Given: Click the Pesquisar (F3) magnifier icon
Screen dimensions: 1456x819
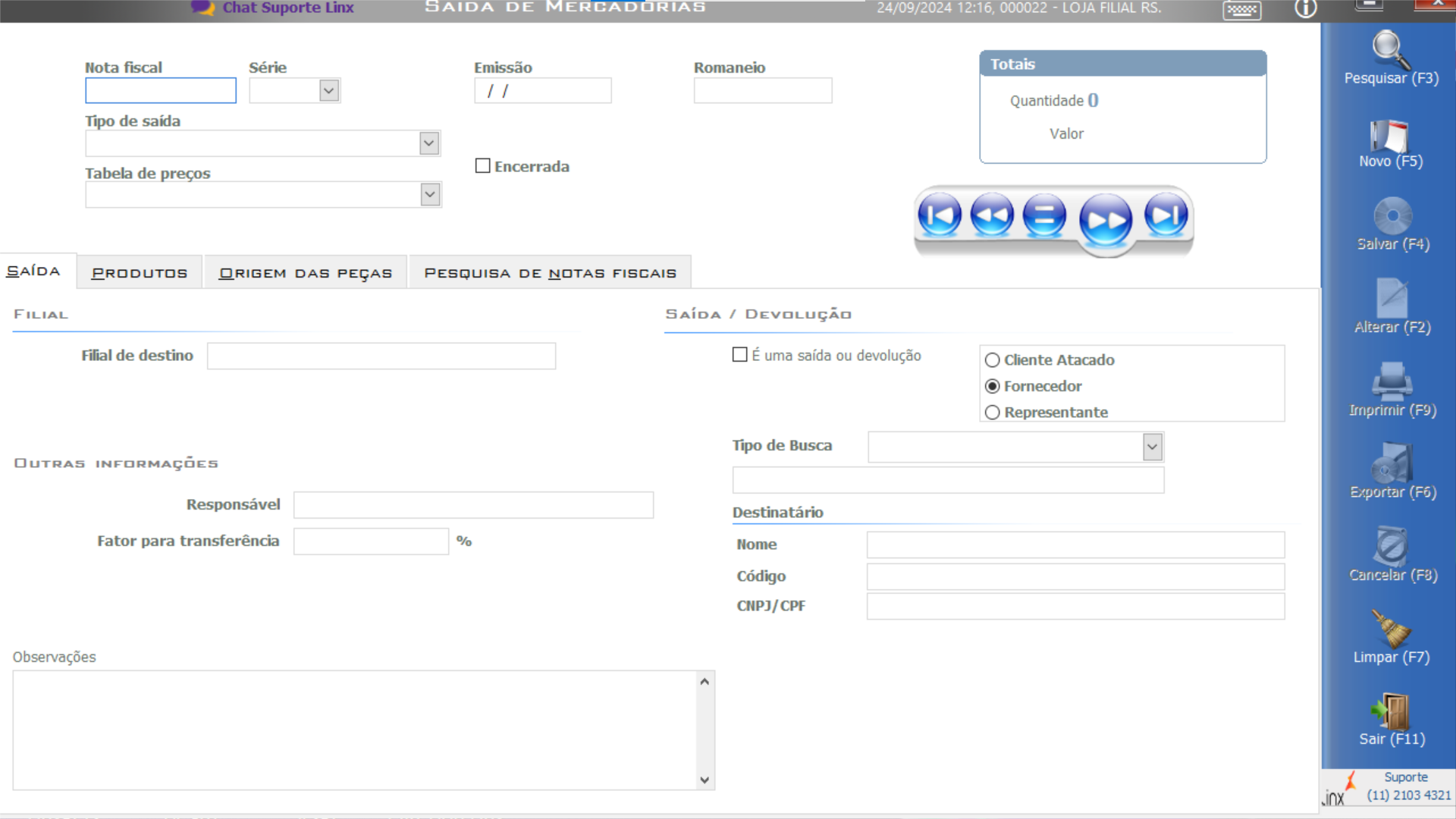Looking at the screenshot, I should pos(1391,50).
